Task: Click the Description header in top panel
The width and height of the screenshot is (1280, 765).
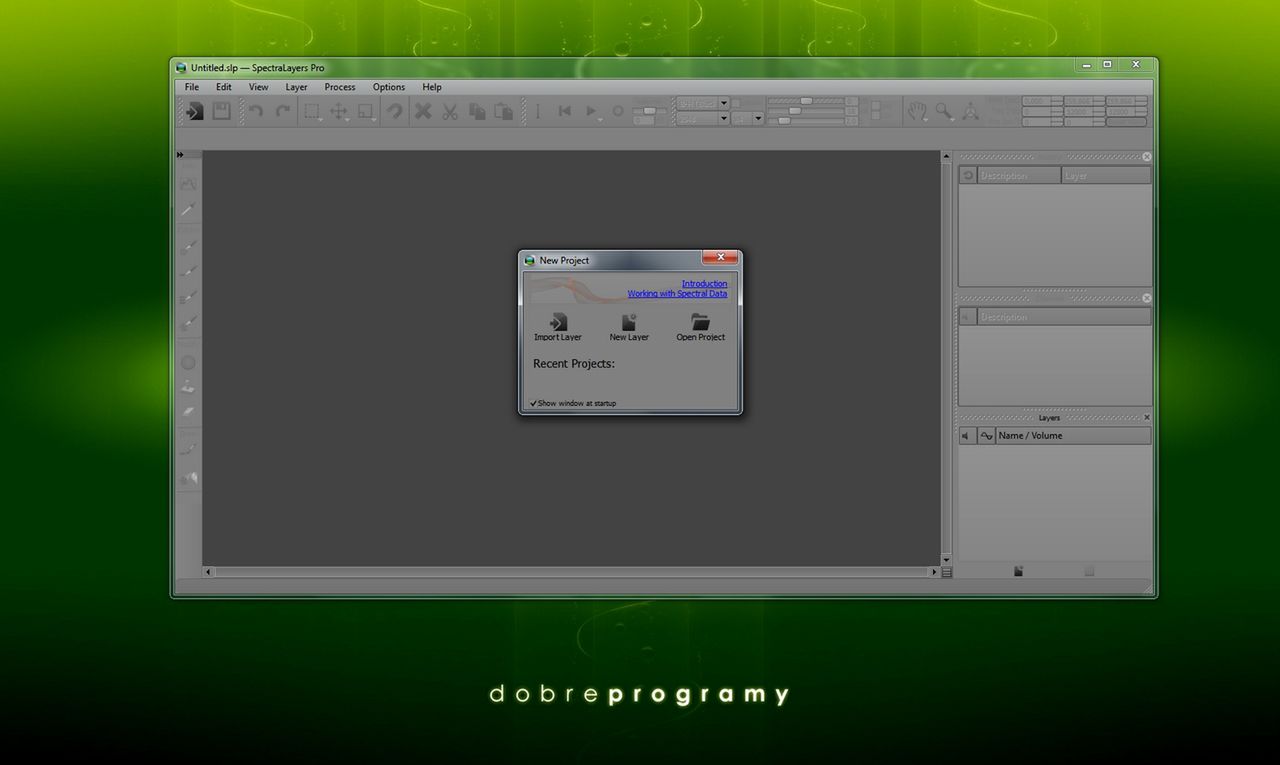Action: (x=1018, y=176)
